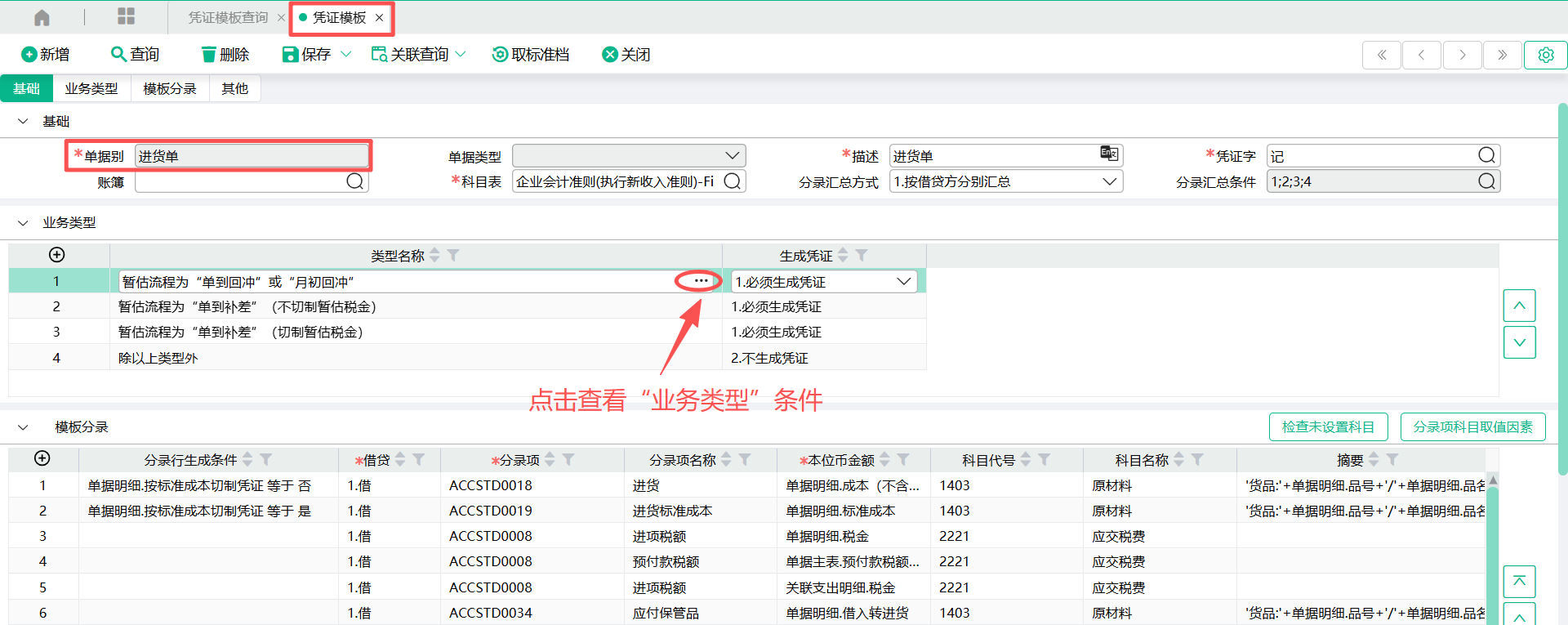Expand the 分录汇总方式 dropdown

pyautogui.click(x=1109, y=181)
